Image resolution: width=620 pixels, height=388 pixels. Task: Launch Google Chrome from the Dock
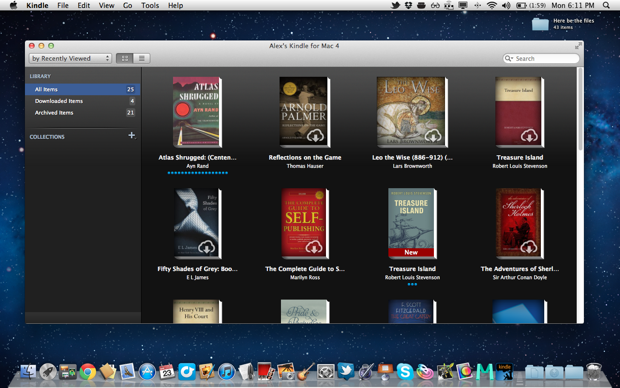click(87, 372)
